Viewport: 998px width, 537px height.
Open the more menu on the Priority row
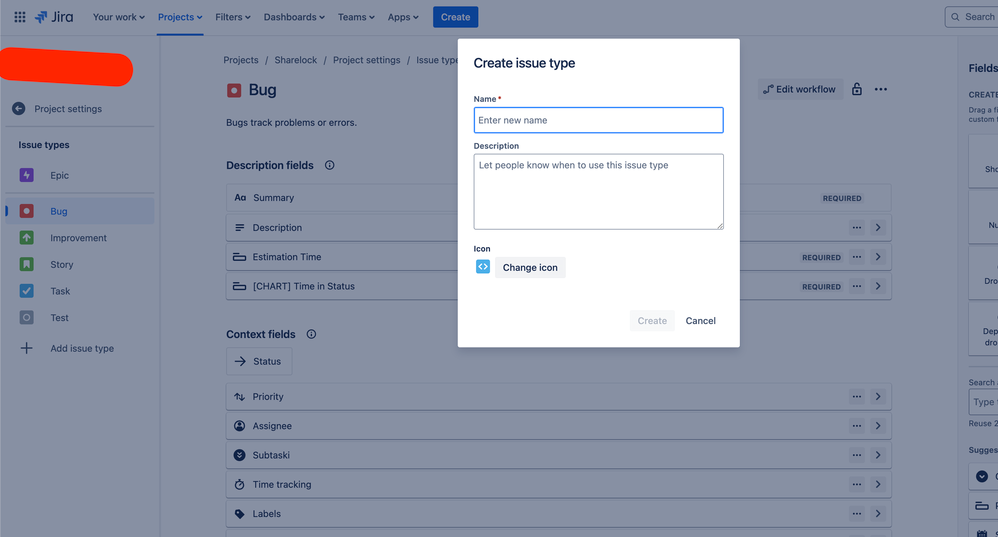[857, 396]
